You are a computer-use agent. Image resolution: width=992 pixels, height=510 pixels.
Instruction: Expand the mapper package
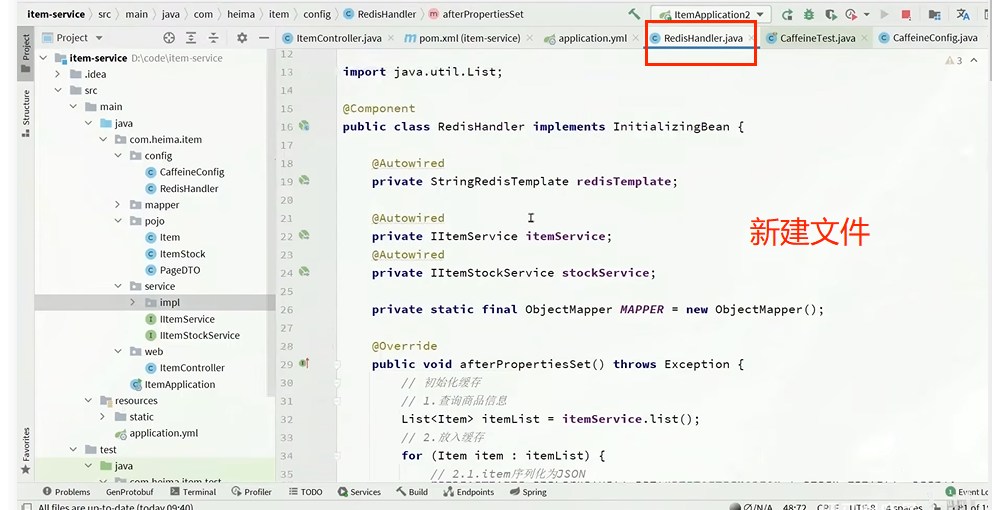coord(118,205)
